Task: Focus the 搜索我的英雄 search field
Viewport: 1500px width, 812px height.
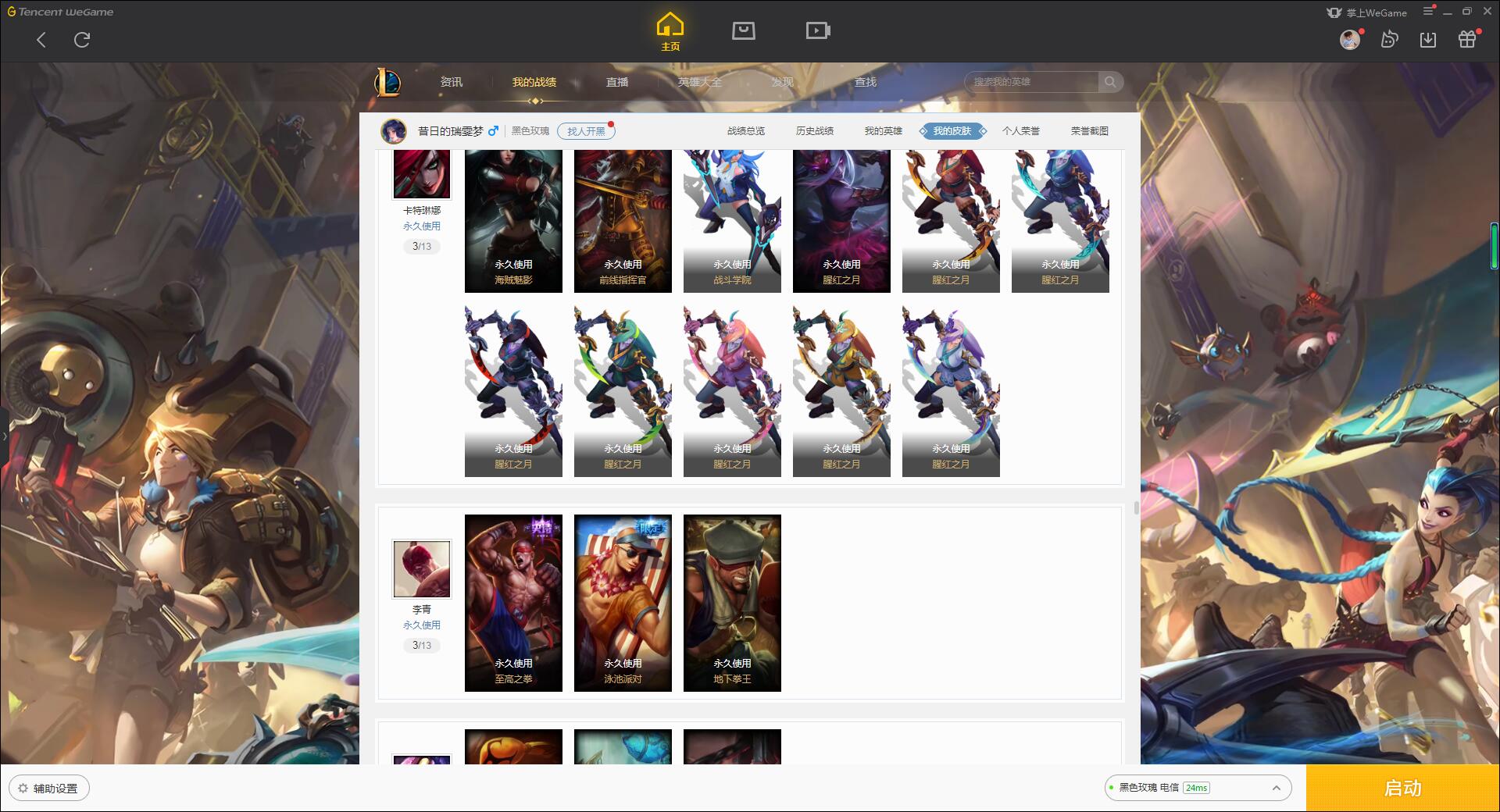Action: [x=1032, y=82]
